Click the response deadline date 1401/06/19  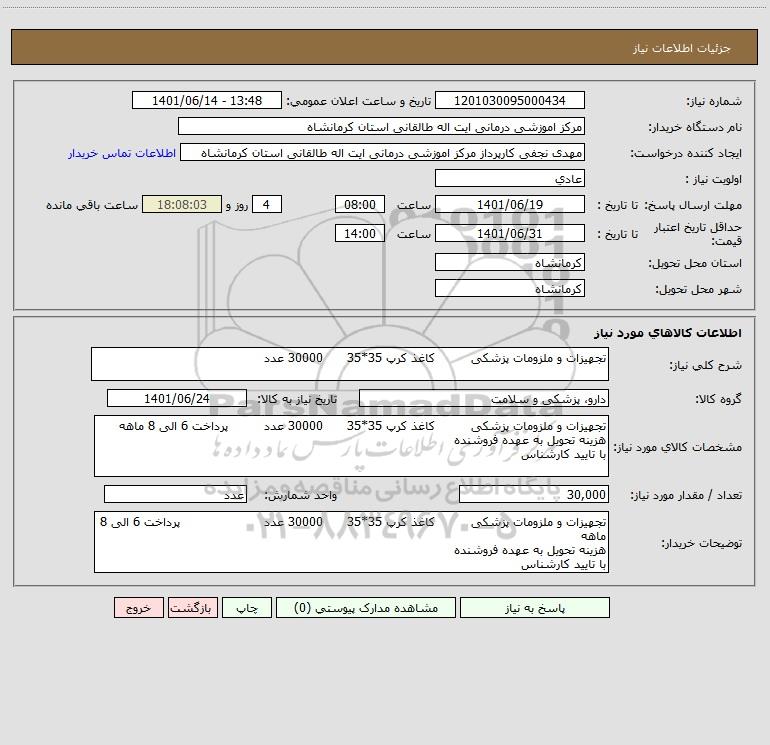pos(510,204)
